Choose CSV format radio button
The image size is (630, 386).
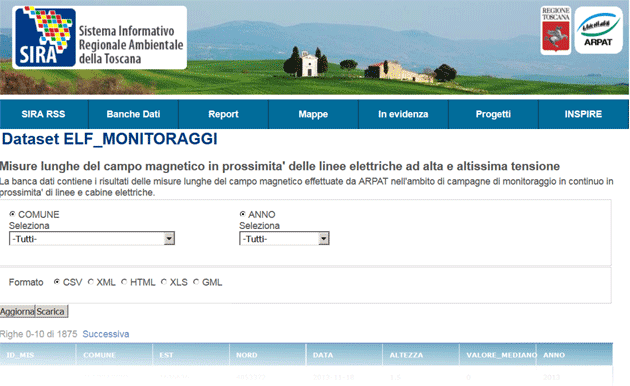[57, 282]
